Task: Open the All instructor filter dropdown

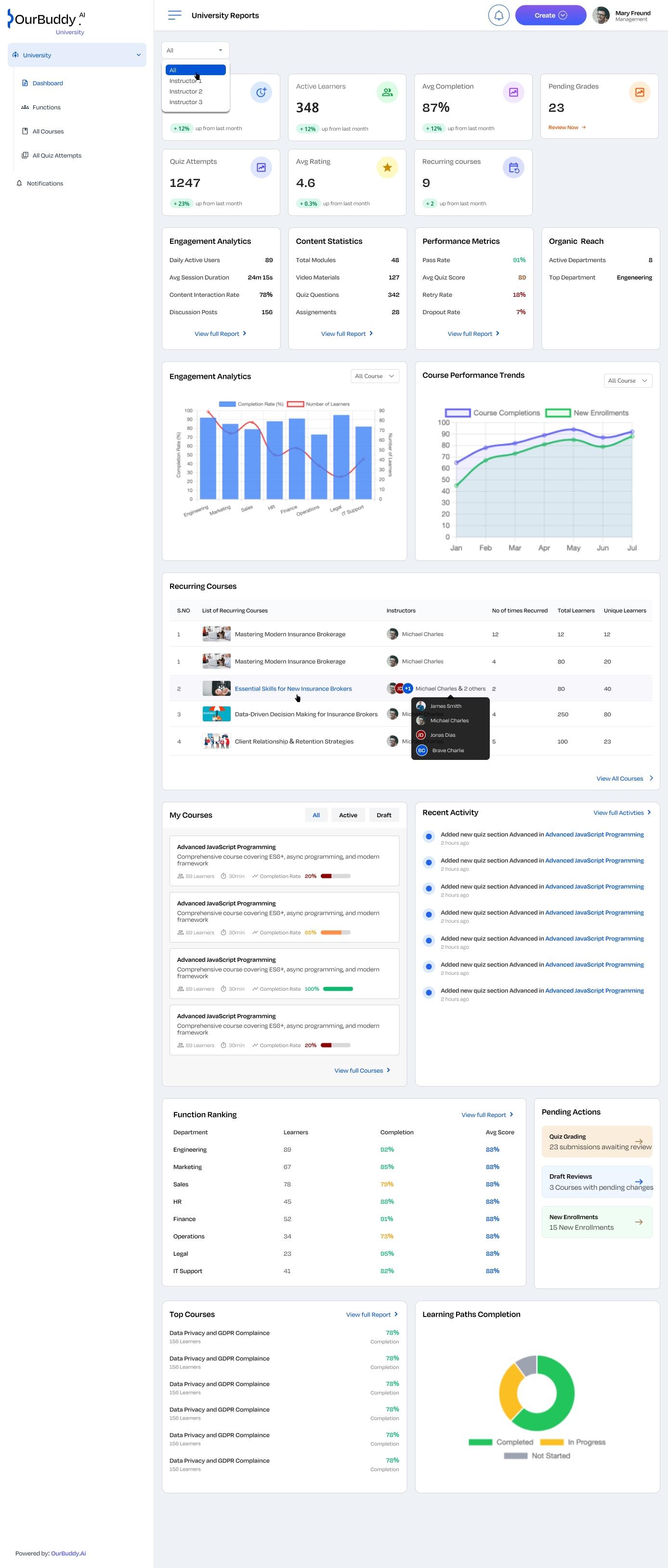Action: [x=195, y=51]
